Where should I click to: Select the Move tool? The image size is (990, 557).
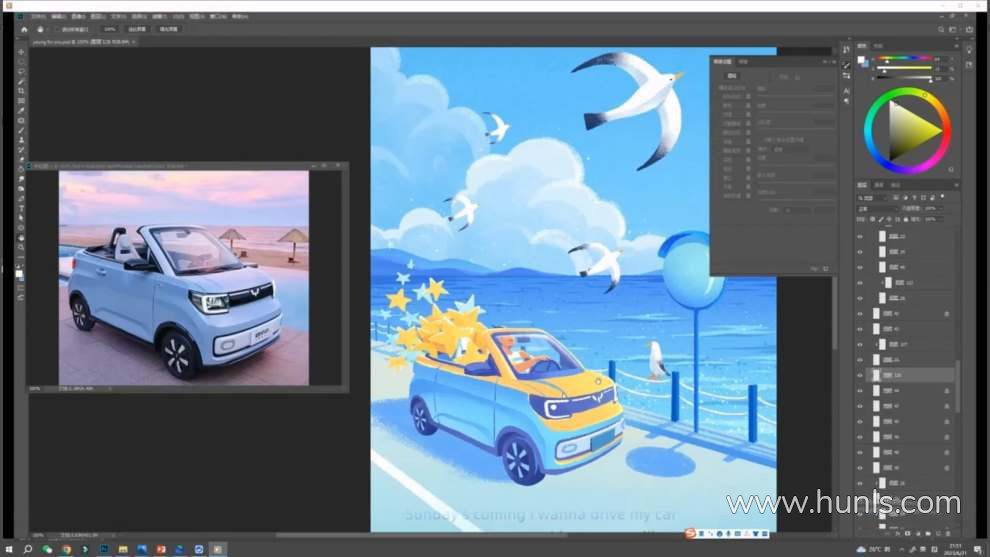(21, 52)
